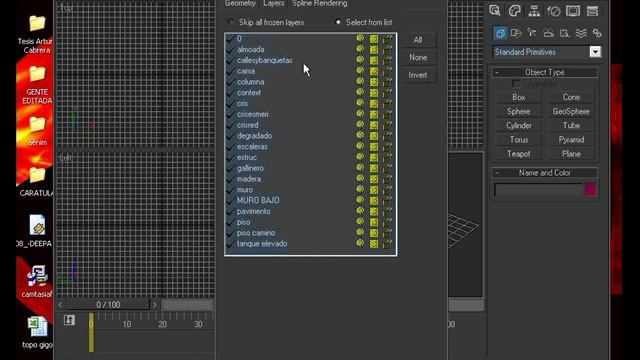Viewport: 640px width, 360px height.
Task: Click the yellow freeze icon on almoada row
Action: tap(374, 50)
